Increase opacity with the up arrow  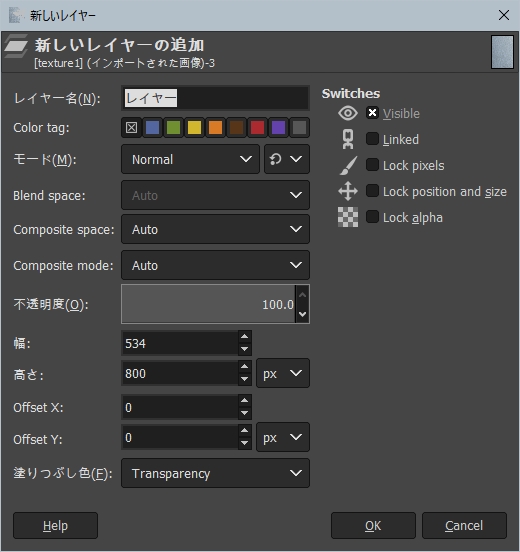(302, 295)
